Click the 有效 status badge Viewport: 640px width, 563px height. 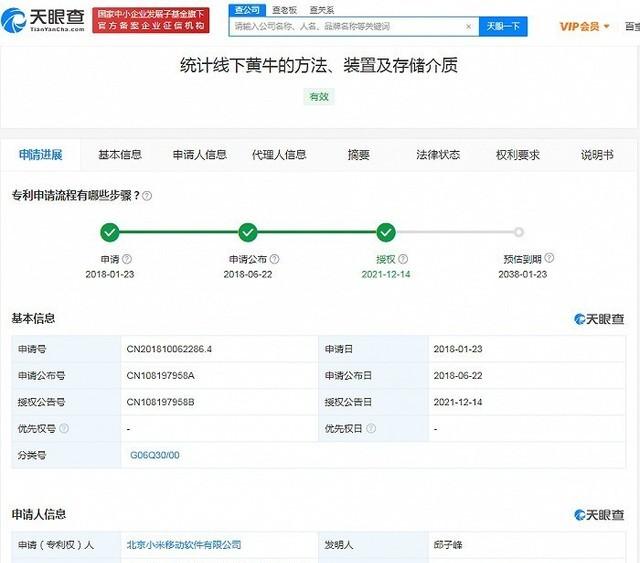point(319,97)
